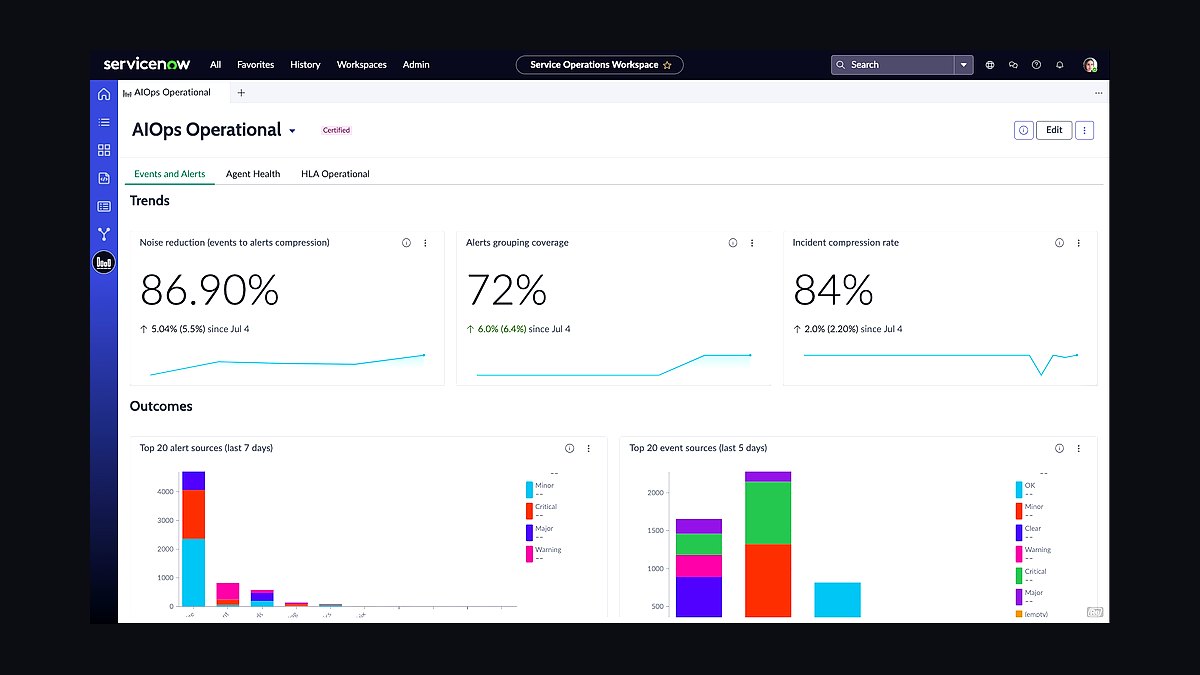1200x675 pixels.
Task: Open the table records icon in the sidebar
Action: click(x=104, y=206)
